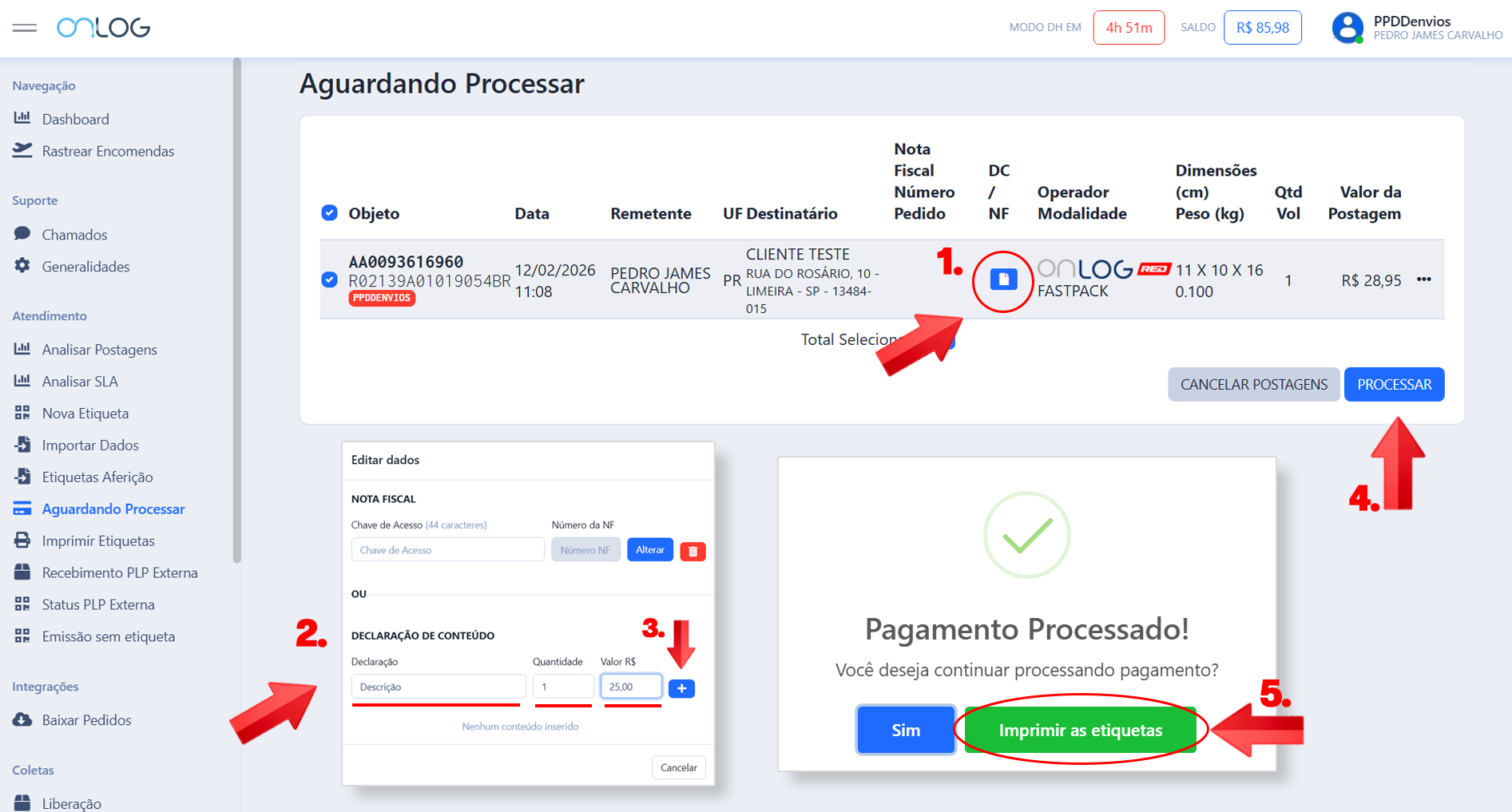The height and width of the screenshot is (812, 1512).
Task: Uncheck the AA0093616960 row checkbox
Action: (x=329, y=279)
